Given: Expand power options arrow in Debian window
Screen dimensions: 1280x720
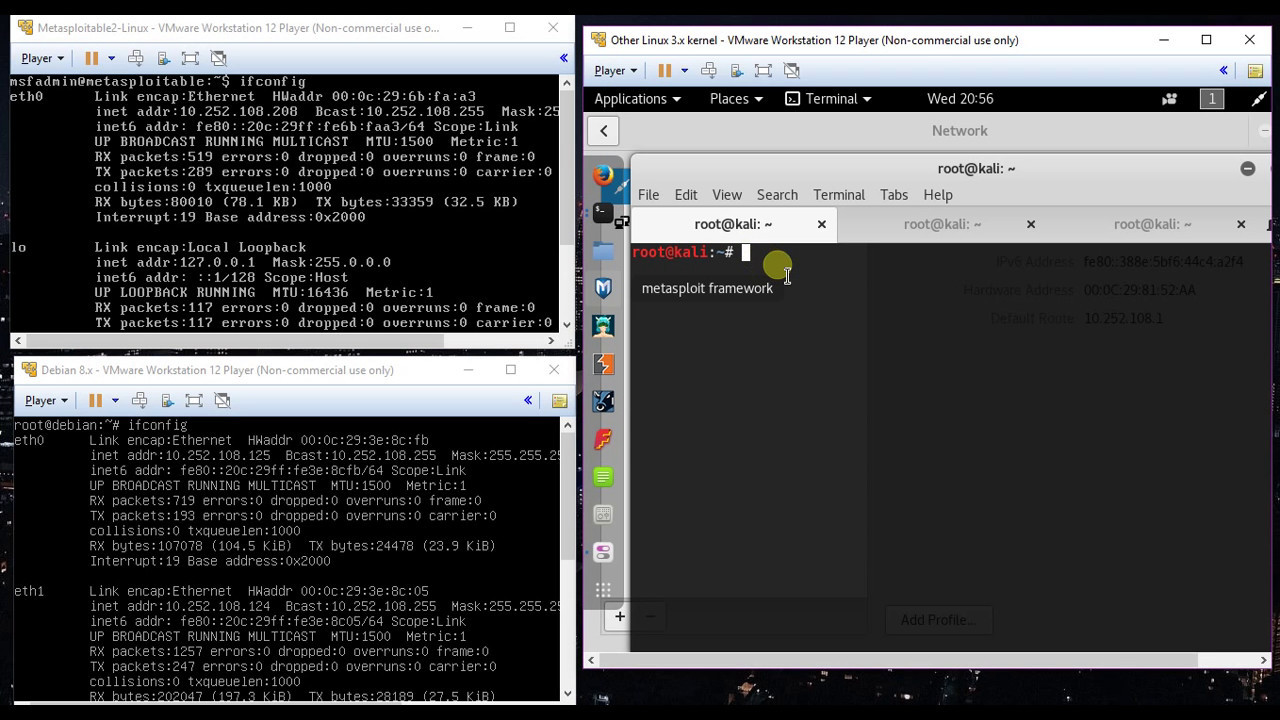Looking at the screenshot, I should (115, 400).
